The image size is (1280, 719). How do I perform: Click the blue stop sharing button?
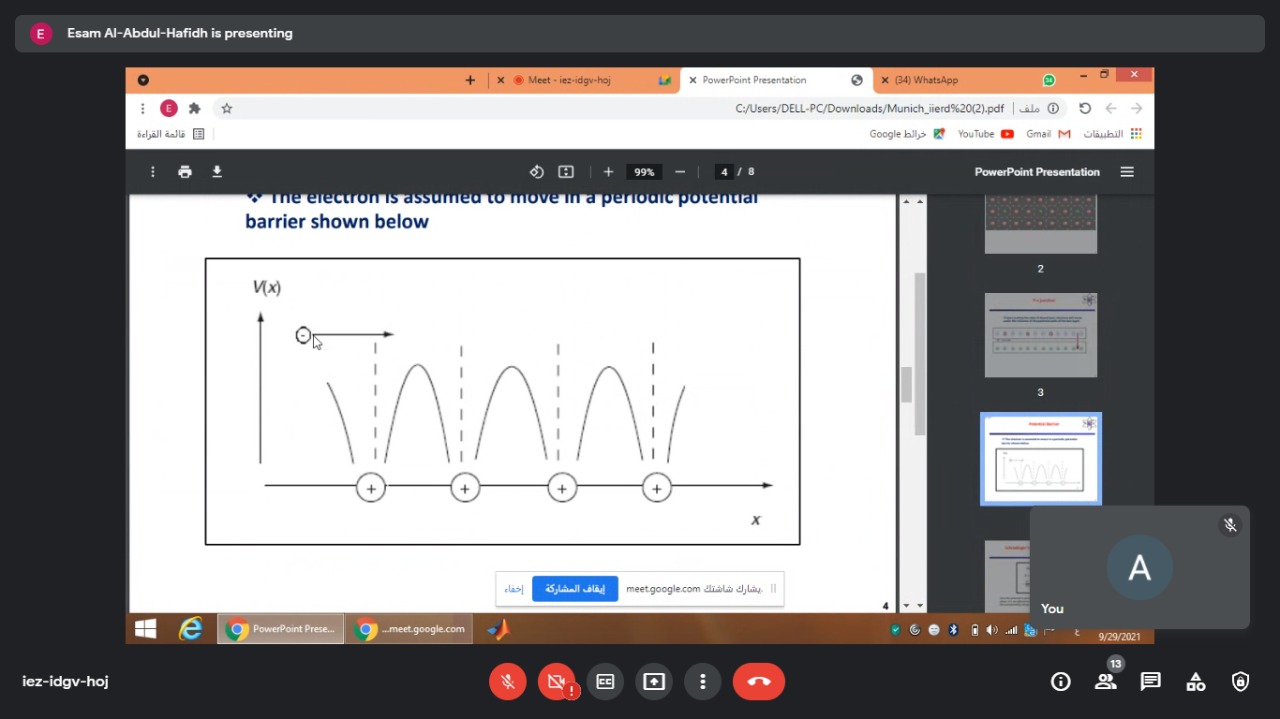[x=575, y=589]
